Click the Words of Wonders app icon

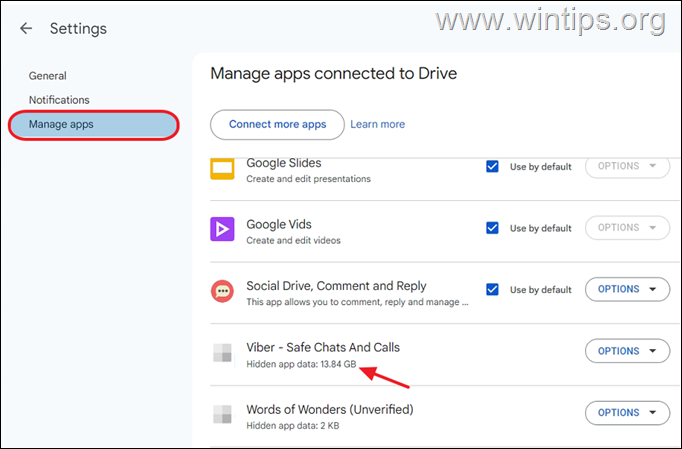[x=222, y=414]
